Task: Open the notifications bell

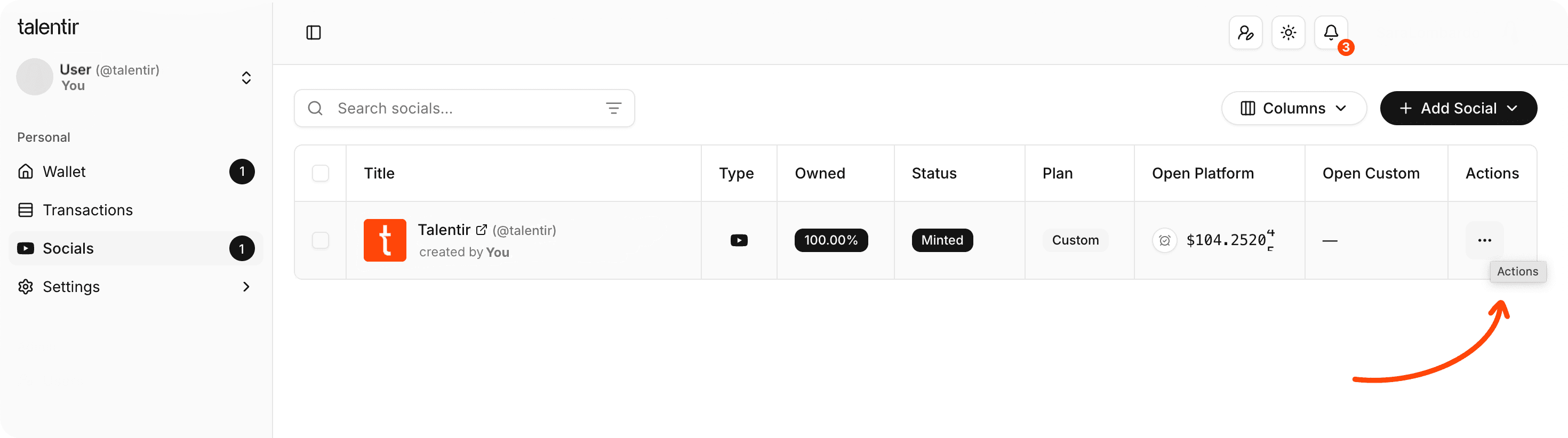Action: [x=1331, y=33]
